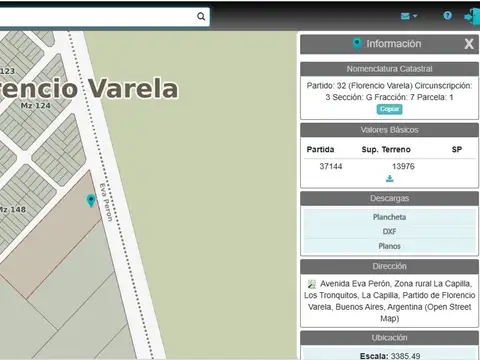This screenshot has width=480, height=360.
Task: Click the Mz 124 block label
Action: tap(35, 106)
